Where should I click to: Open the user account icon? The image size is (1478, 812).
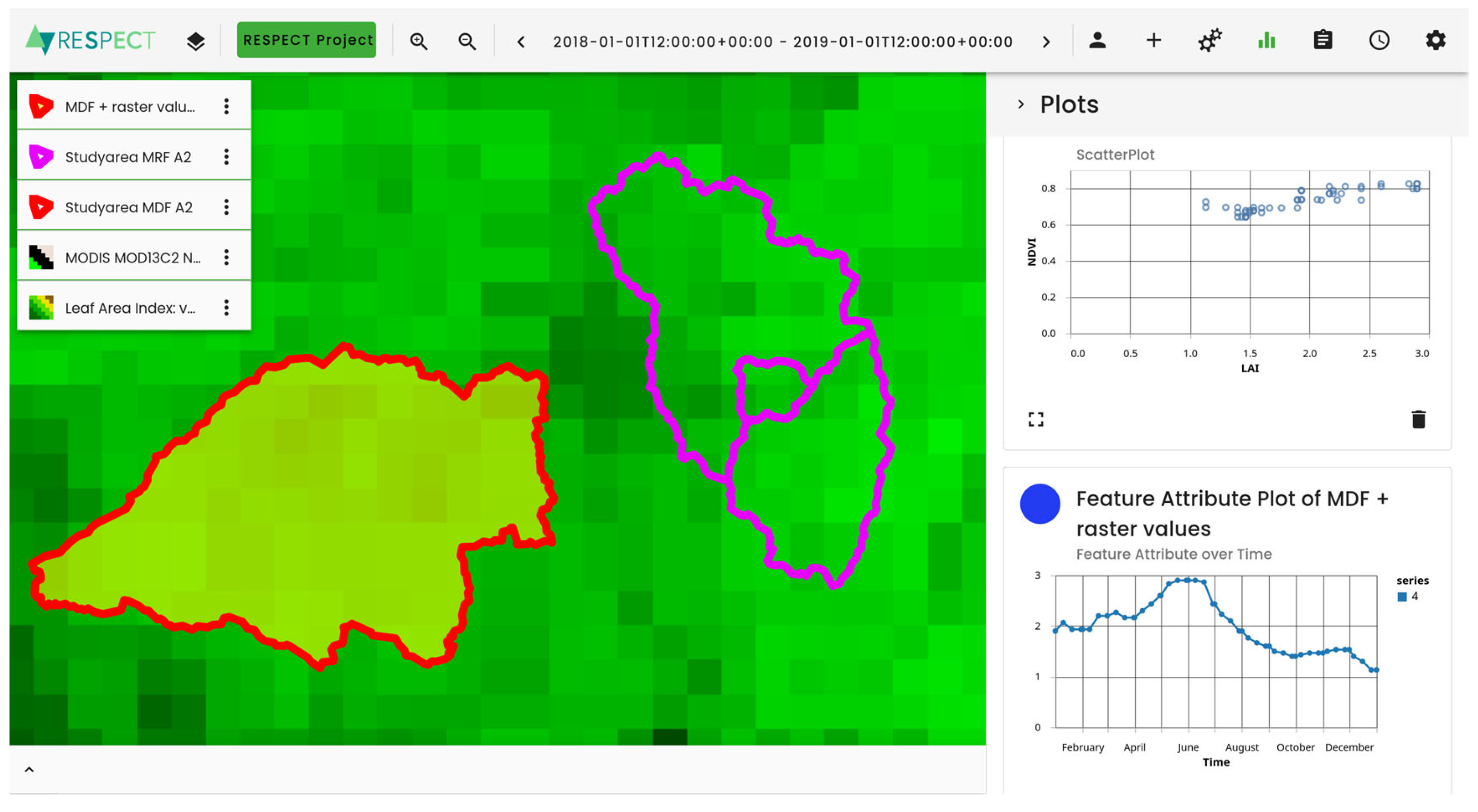click(1097, 40)
